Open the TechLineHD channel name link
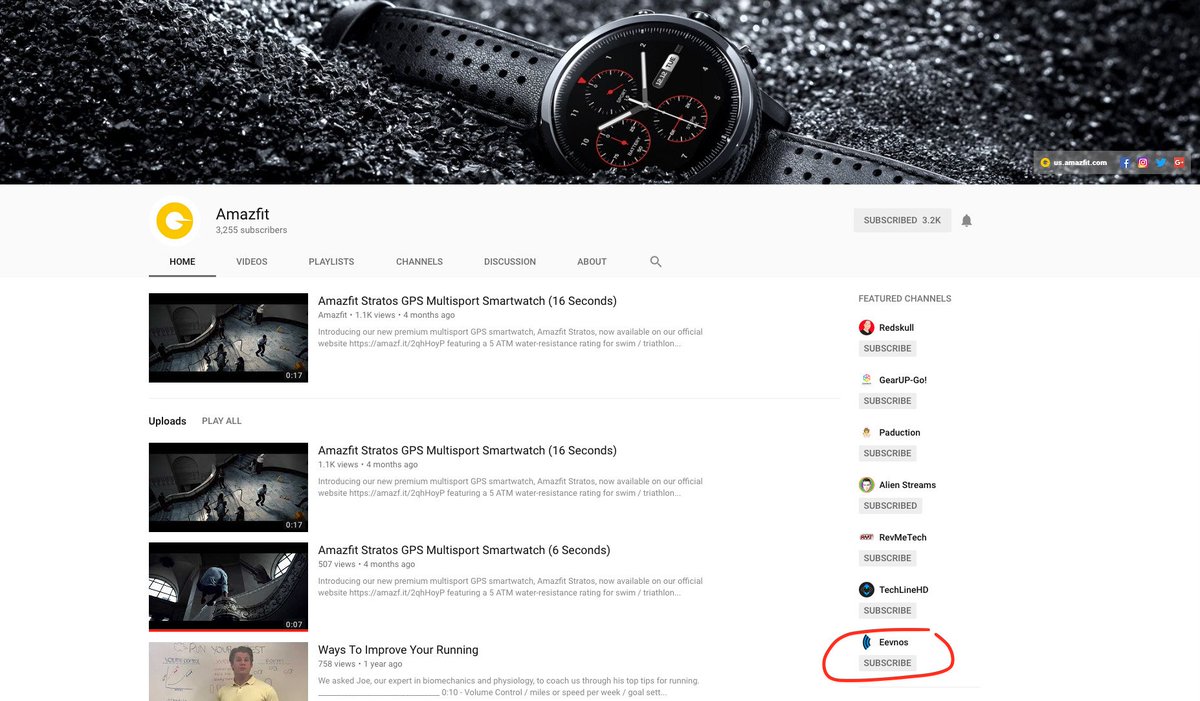The width and height of the screenshot is (1200, 701). click(904, 590)
